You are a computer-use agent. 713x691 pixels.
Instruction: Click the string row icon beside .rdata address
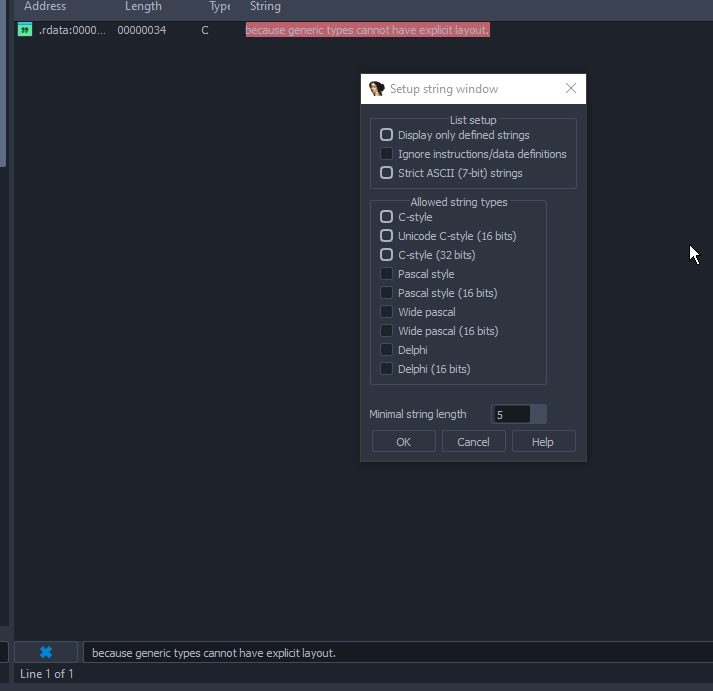pos(25,30)
